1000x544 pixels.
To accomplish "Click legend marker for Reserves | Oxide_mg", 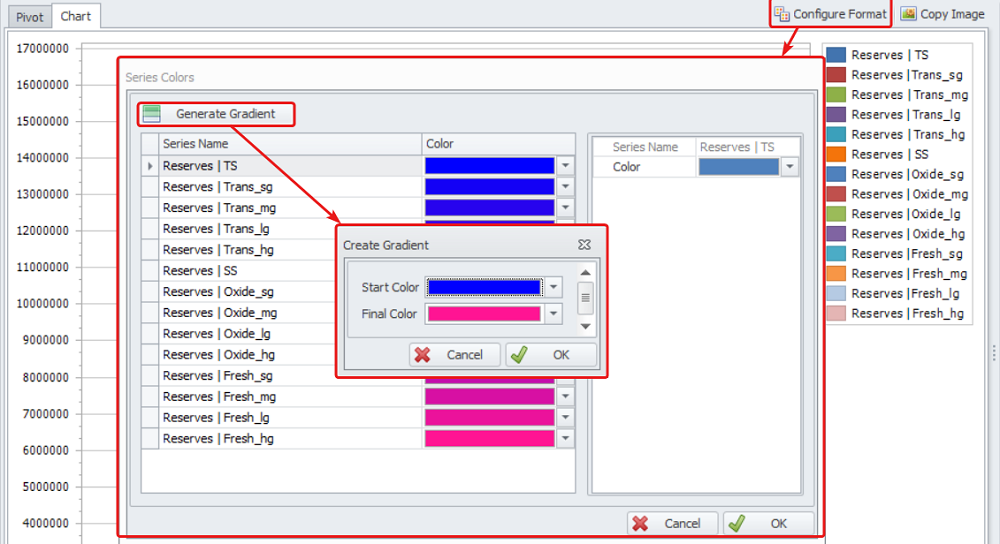I will 836,194.
